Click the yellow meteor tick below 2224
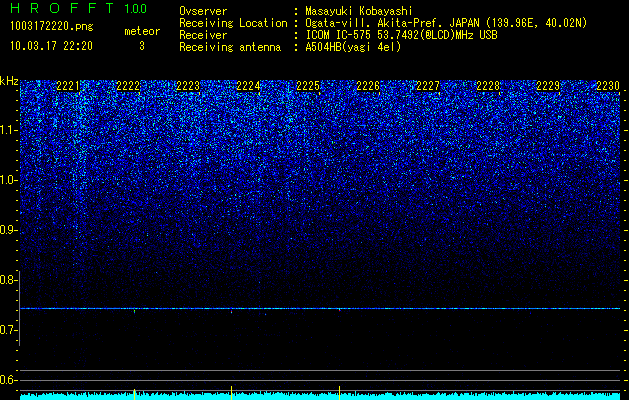This screenshot has height=400, width=629. (x=231, y=393)
